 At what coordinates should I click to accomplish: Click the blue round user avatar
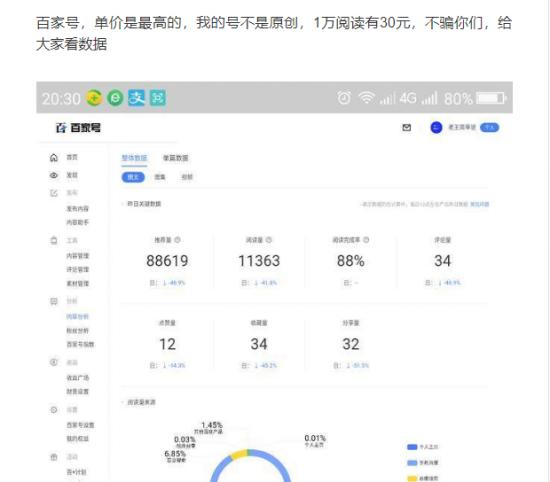436,127
